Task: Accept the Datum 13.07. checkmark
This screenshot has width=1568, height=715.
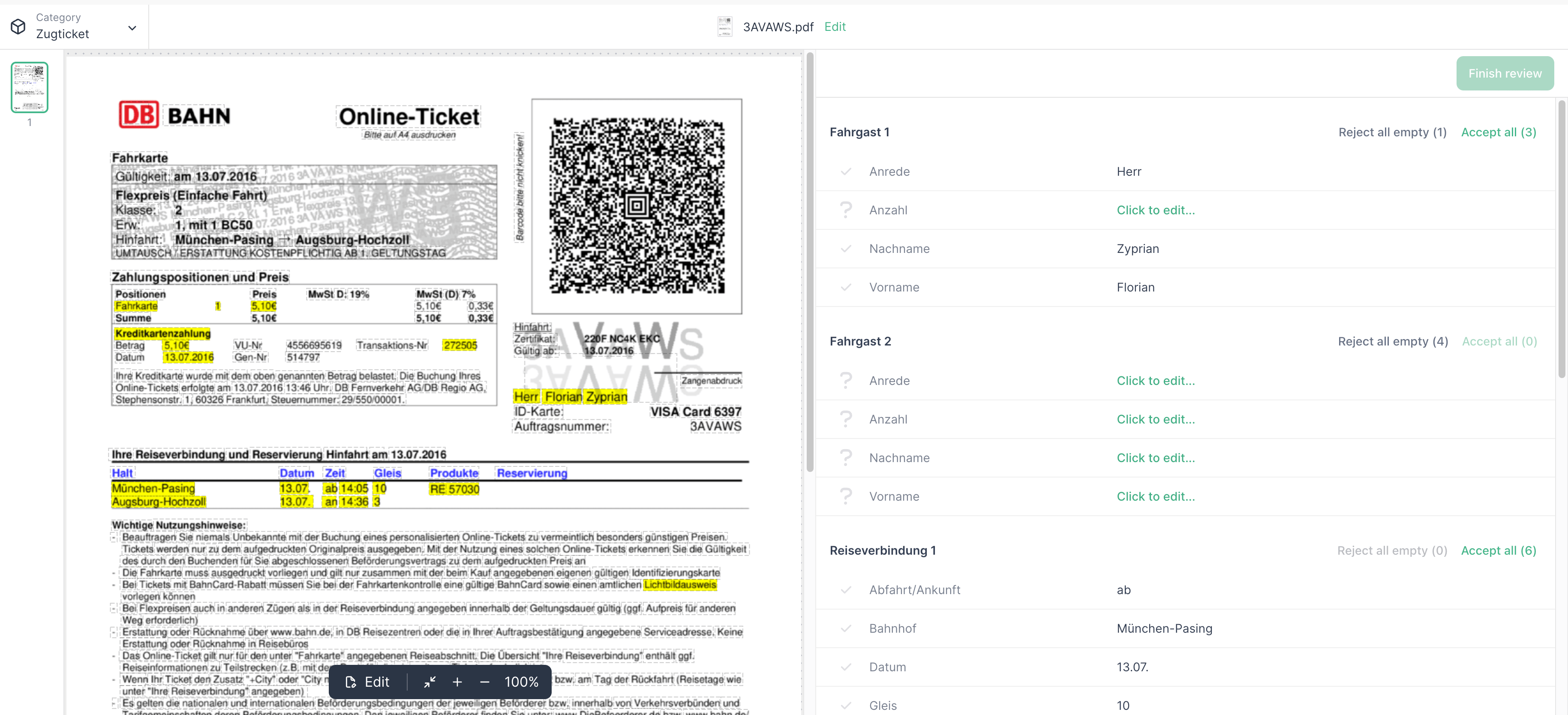Action: [x=845, y=667]
